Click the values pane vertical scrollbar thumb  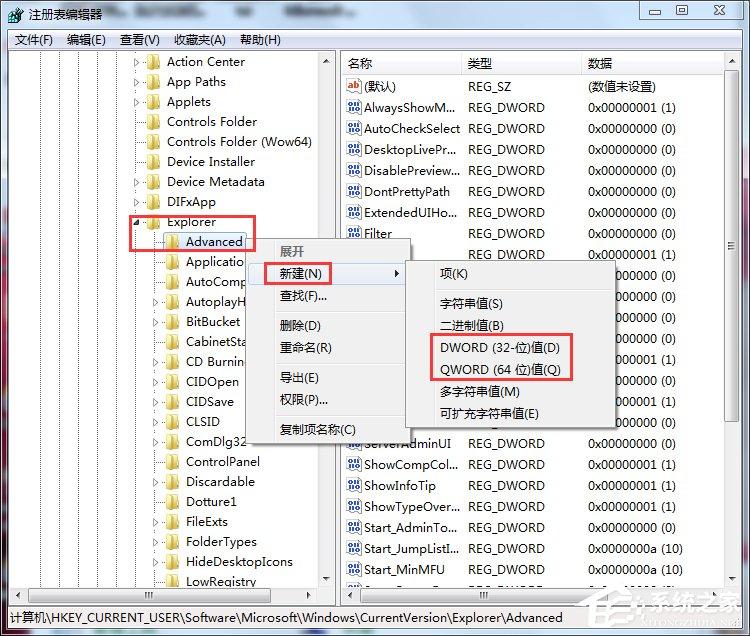(731, 246)
